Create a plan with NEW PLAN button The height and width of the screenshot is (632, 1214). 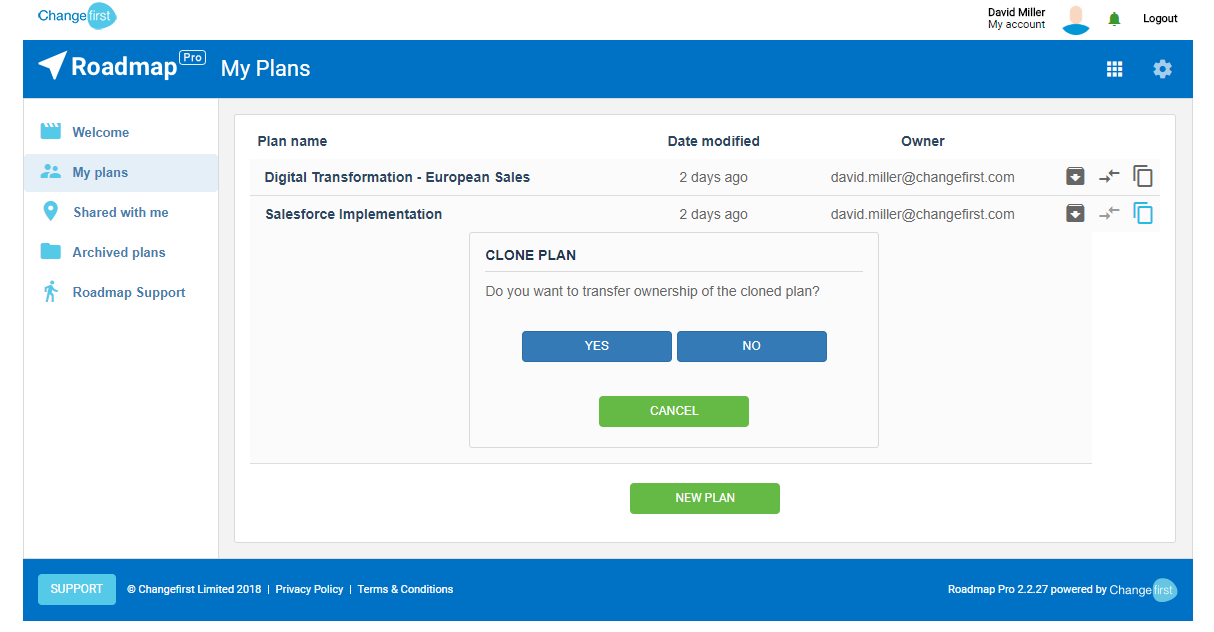pos(705,498)
